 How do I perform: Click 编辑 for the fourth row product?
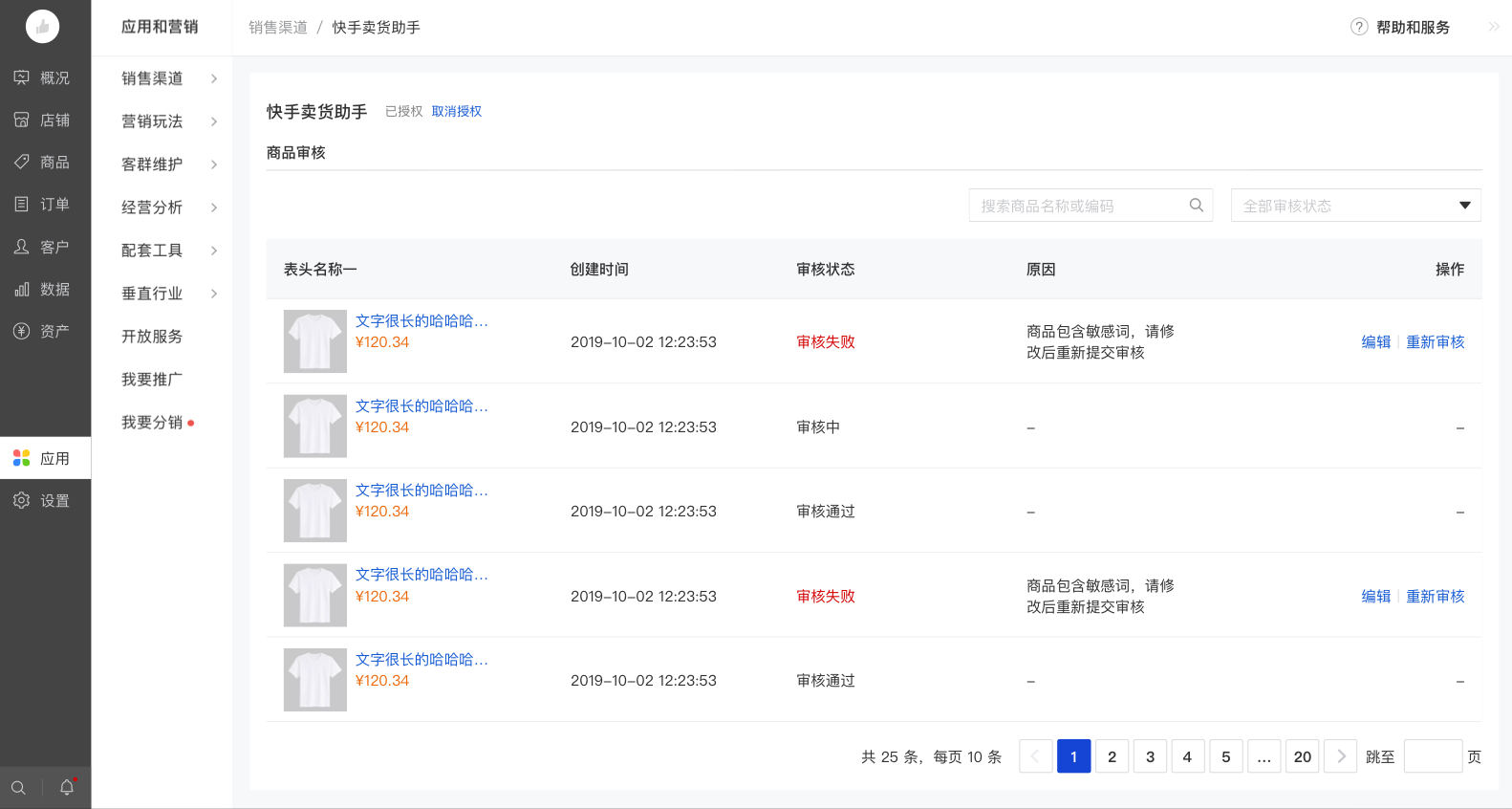(x=1376, y=597)
